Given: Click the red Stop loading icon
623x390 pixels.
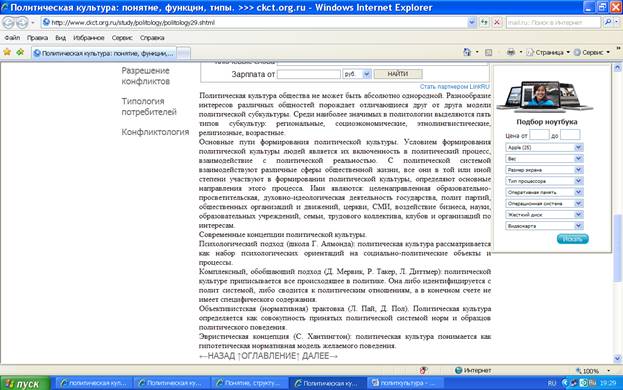Looking at the screenshot, I should pos(497,23).
